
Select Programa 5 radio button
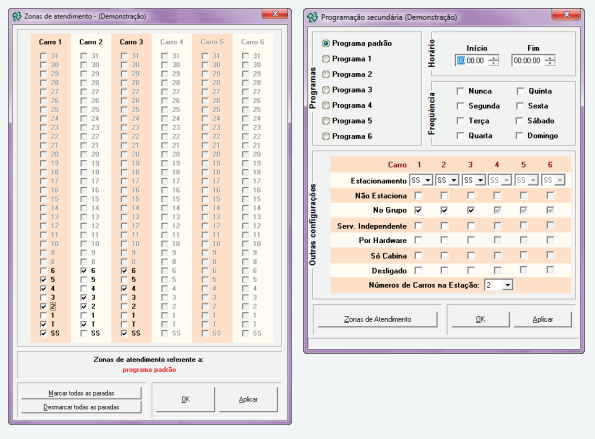(326, 121)
